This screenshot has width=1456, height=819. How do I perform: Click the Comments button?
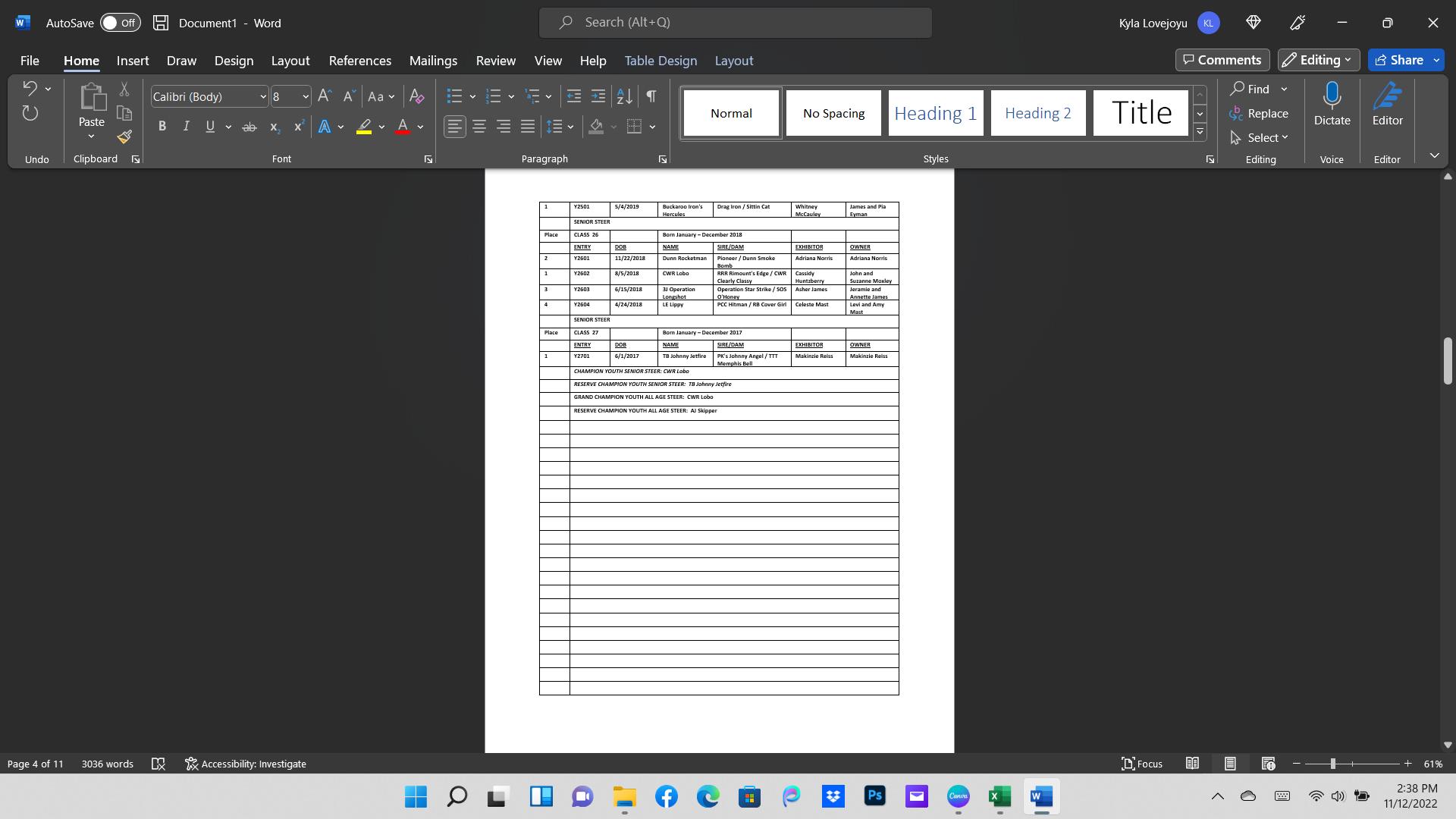(1222, 60)
